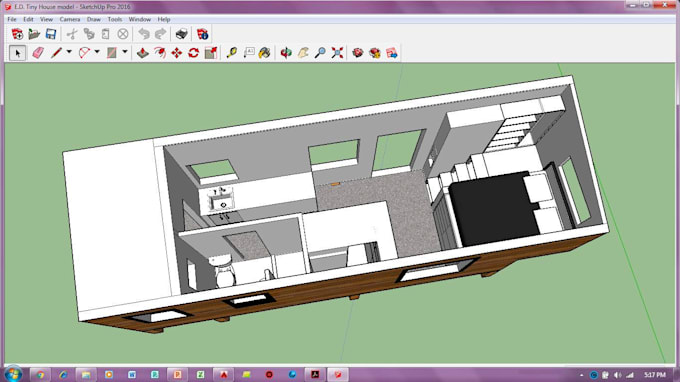Image resolution: width=680 pixels, height=382 pixels.
Task: Expand the Line tool dropdown arrow
Action: coord(69,52)
